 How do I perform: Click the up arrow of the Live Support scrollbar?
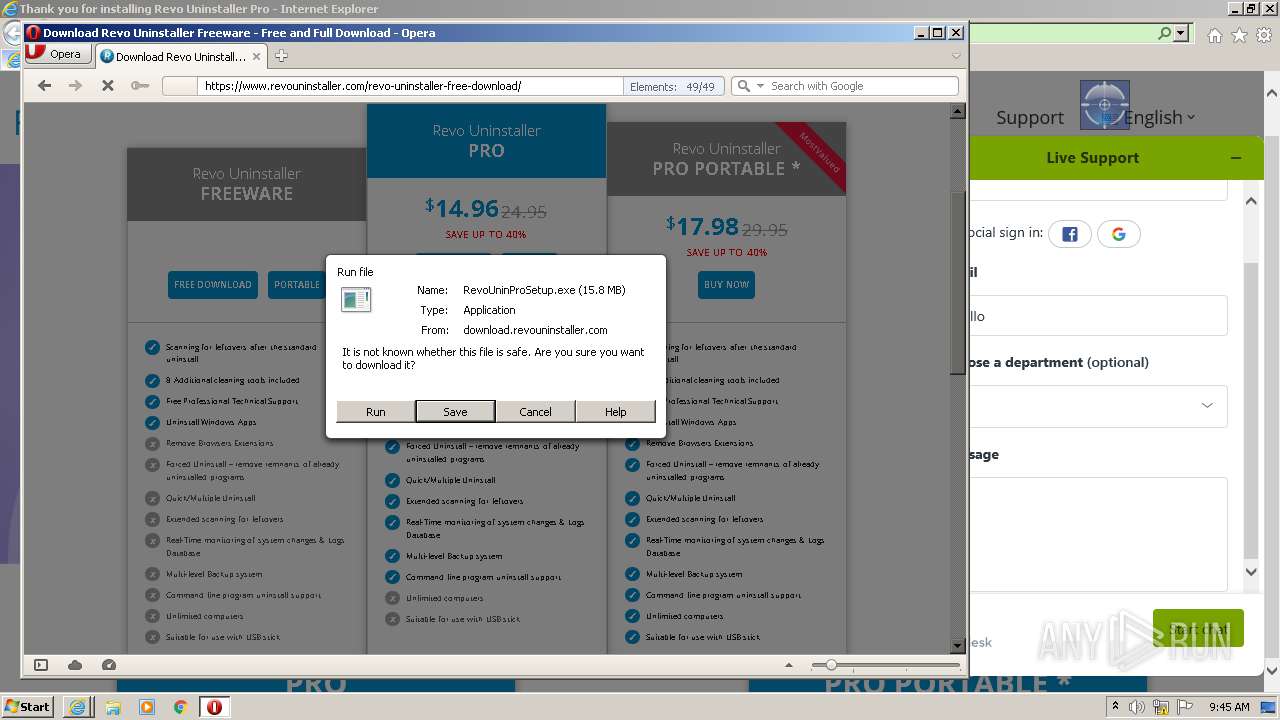1251,201
